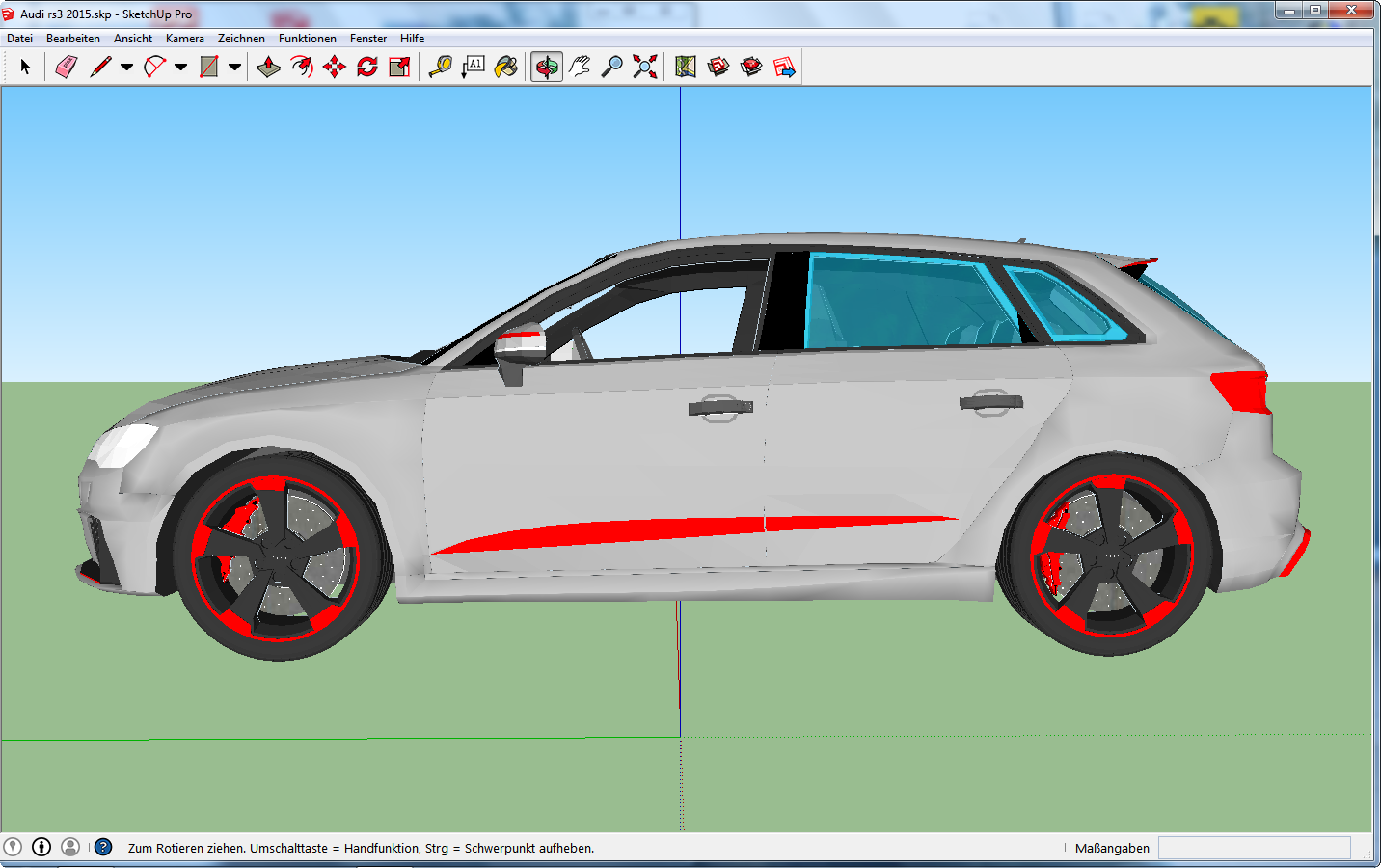Select the Eraser tool

pos(66,67)
